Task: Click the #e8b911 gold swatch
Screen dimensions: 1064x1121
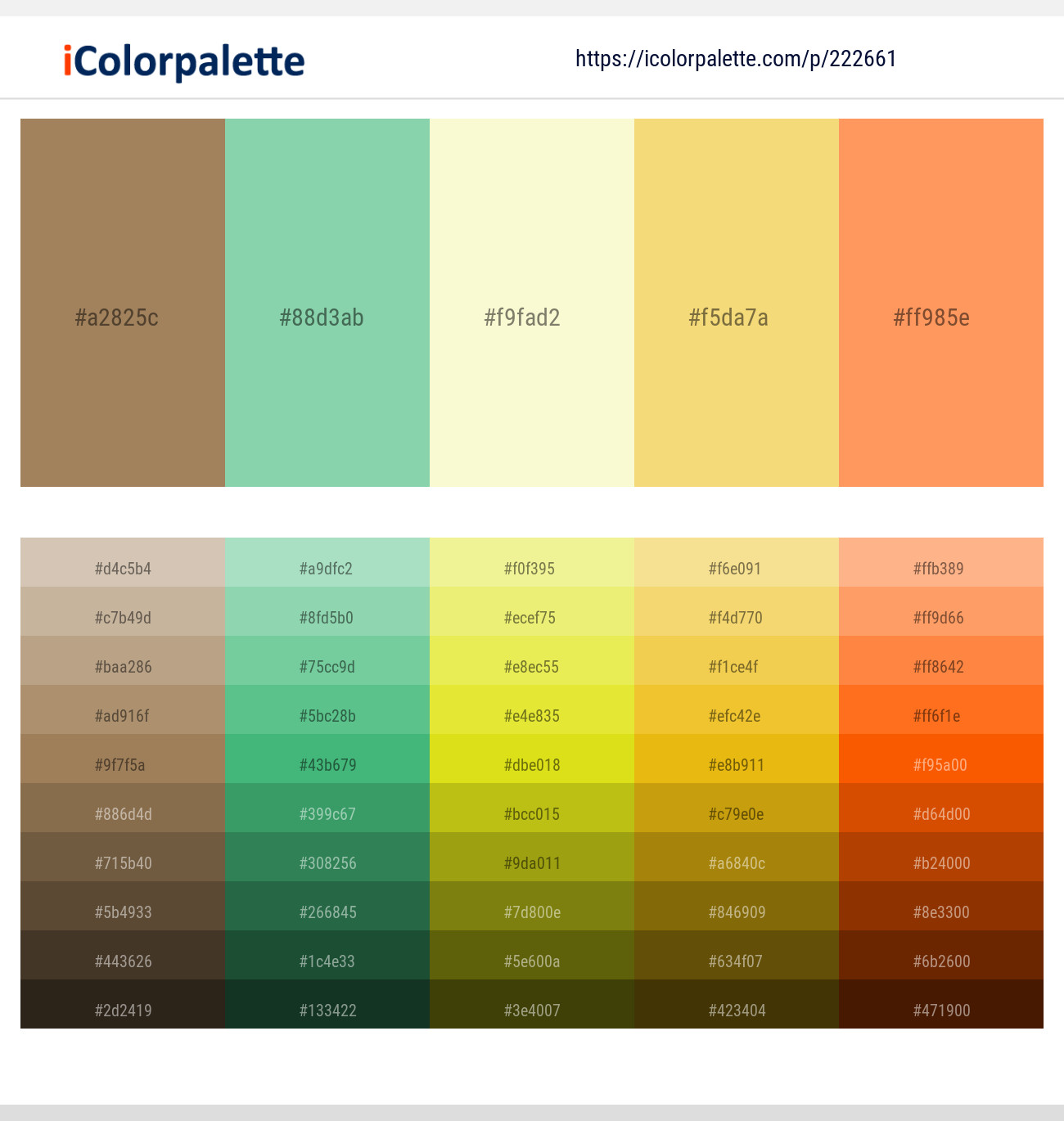Action: pyautogui.click(x=737, y=764)
